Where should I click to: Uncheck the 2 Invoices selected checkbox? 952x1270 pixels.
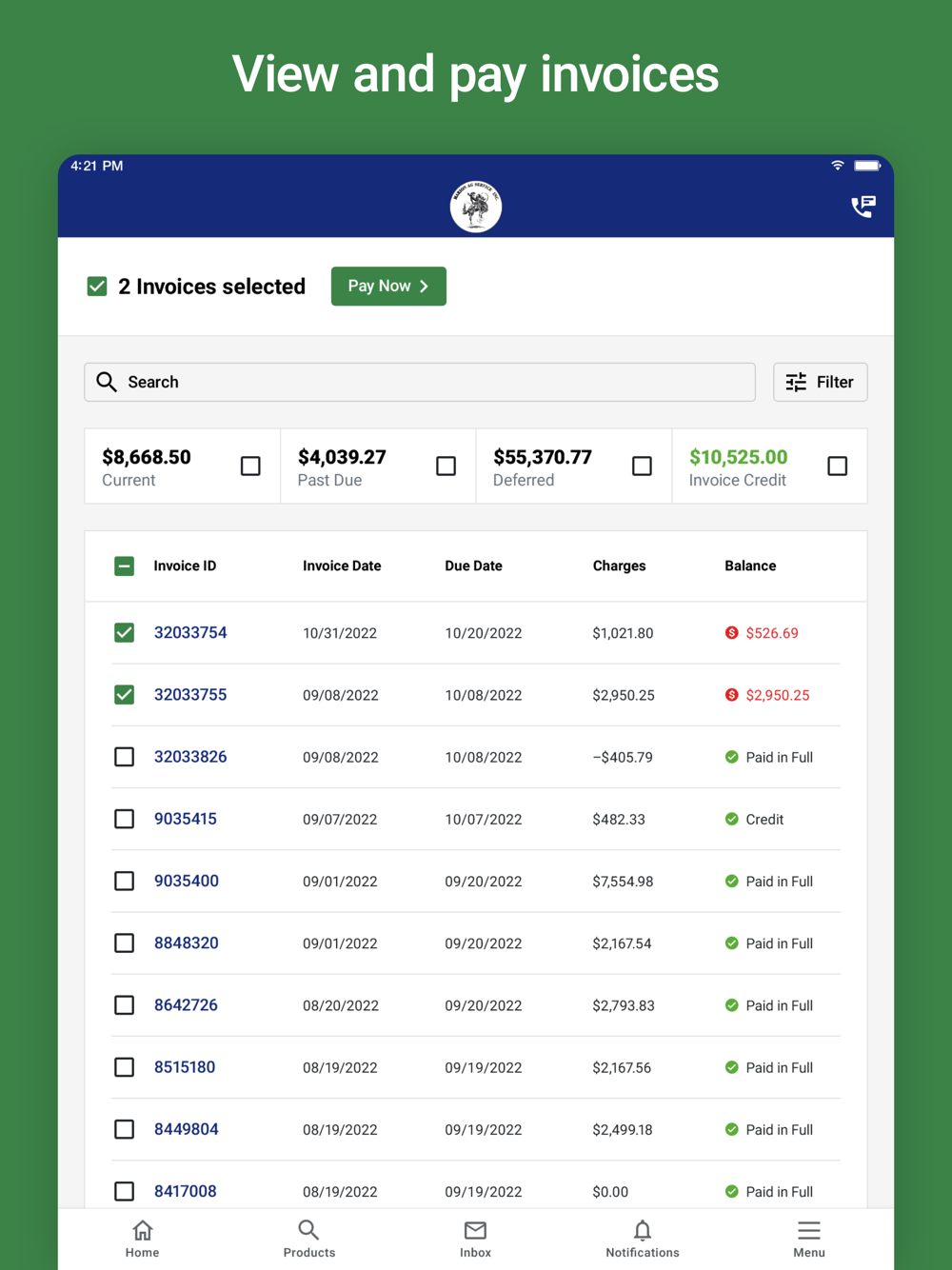tap(97, 287)
